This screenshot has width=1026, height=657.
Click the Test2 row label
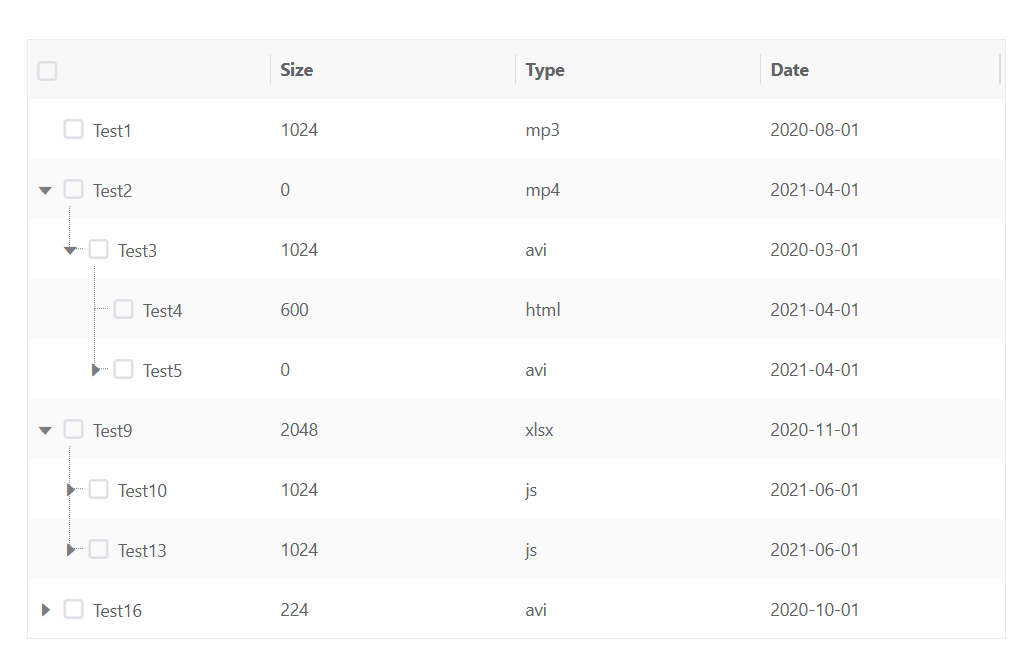112,191
